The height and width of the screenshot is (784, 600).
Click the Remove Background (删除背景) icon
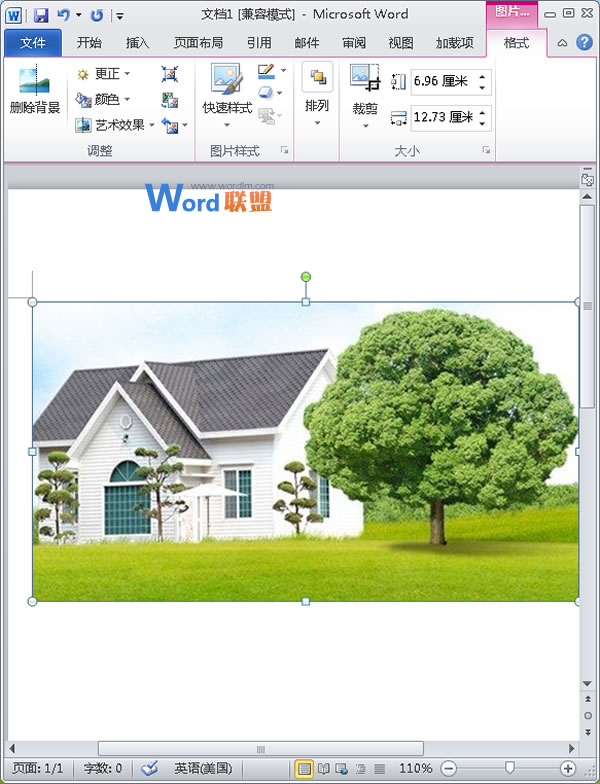pyautogui.click(x=34, y=80)
